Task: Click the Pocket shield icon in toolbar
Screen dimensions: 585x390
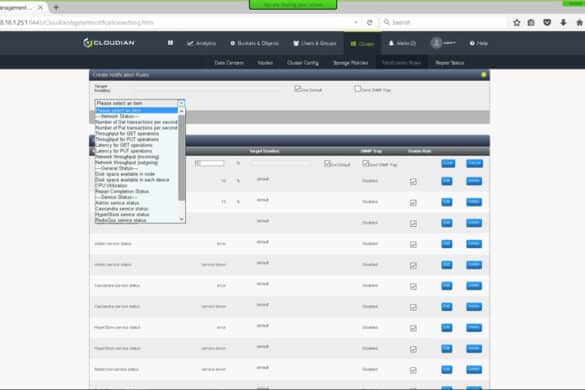Action: (x=547, y=23)
